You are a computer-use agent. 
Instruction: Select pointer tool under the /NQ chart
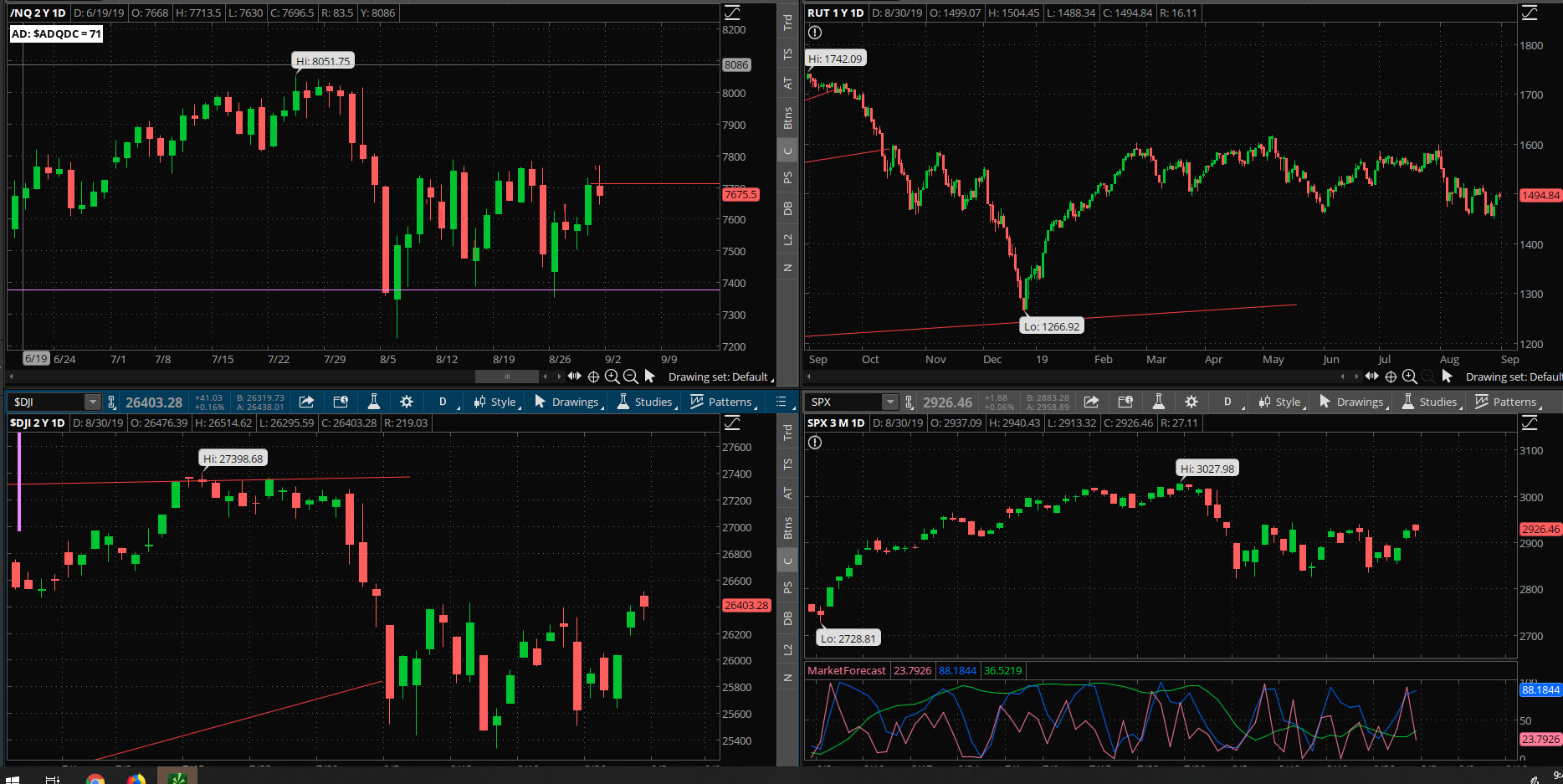[650, 377]
